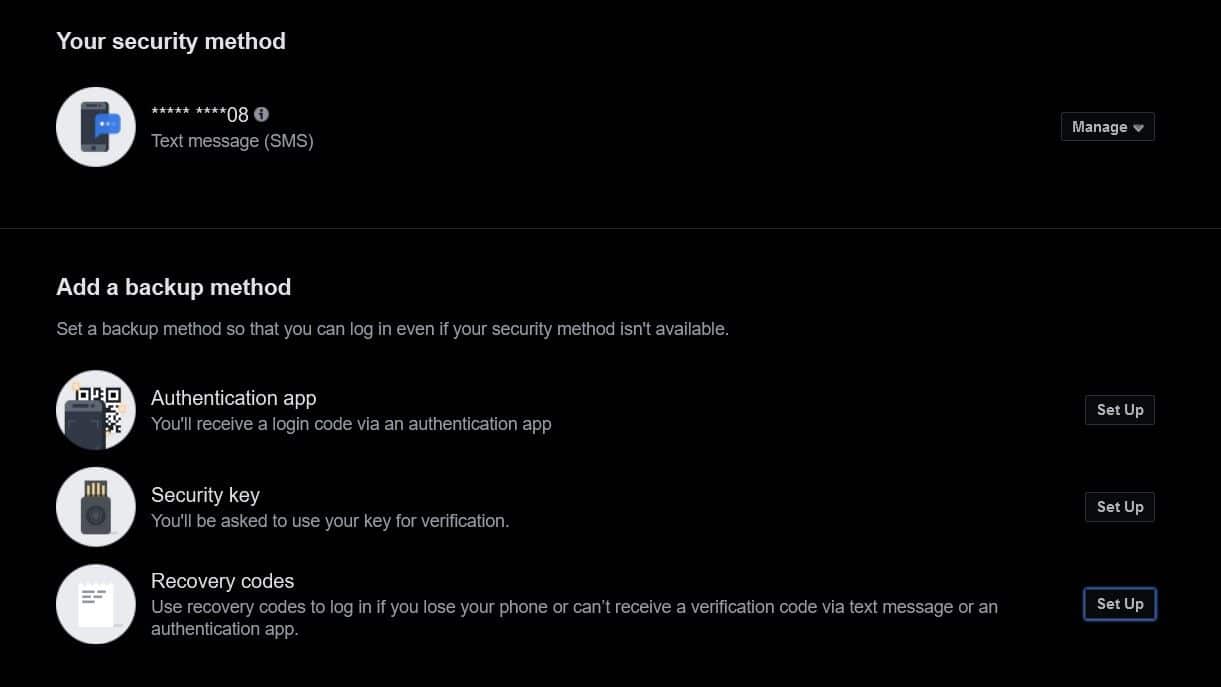The width and height of the screenshot is (1221, 687).
Task: Set up a Security key
Action: 1119,506
